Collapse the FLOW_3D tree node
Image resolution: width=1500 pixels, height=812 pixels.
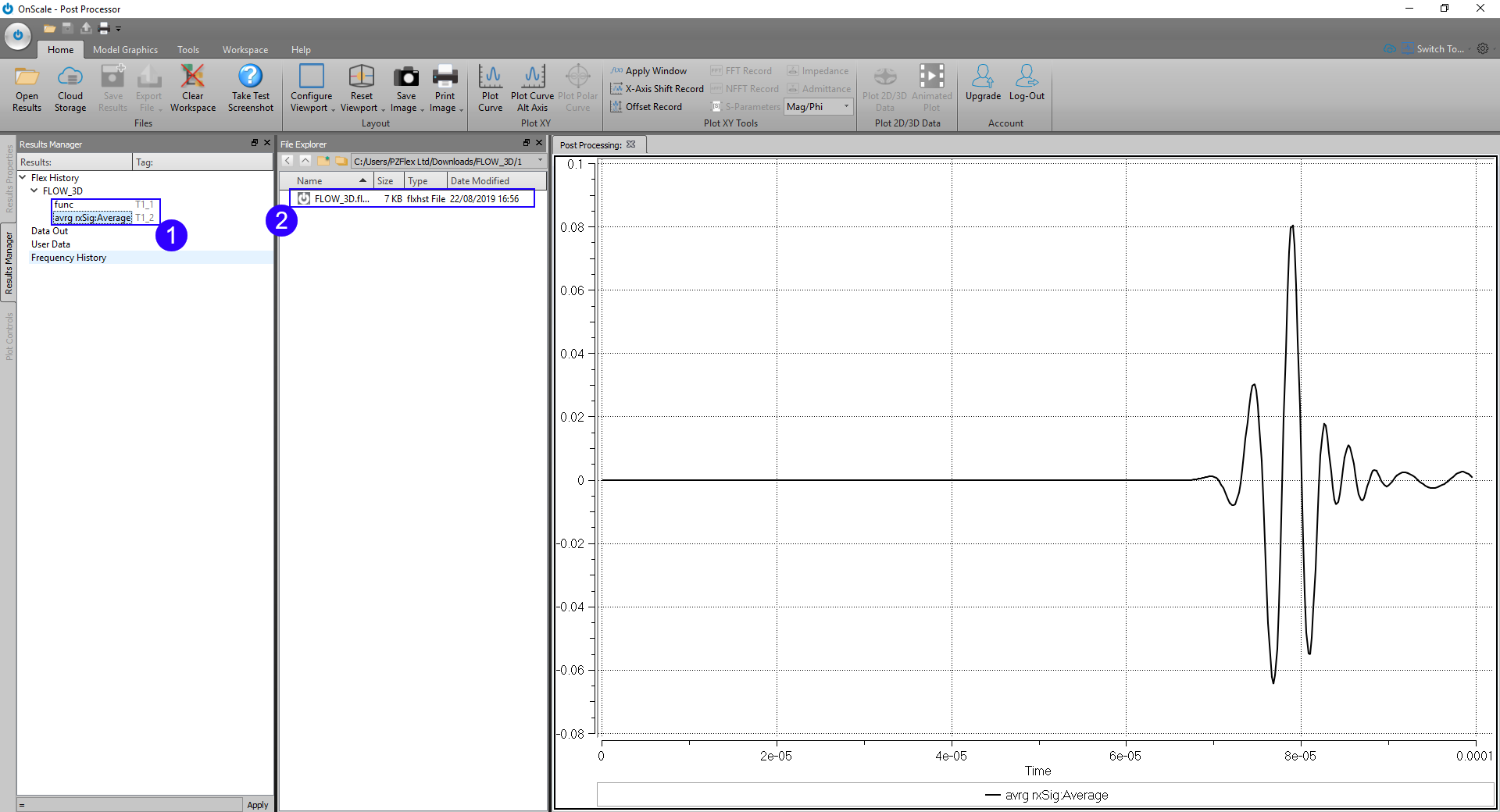(x=34, y=191)
